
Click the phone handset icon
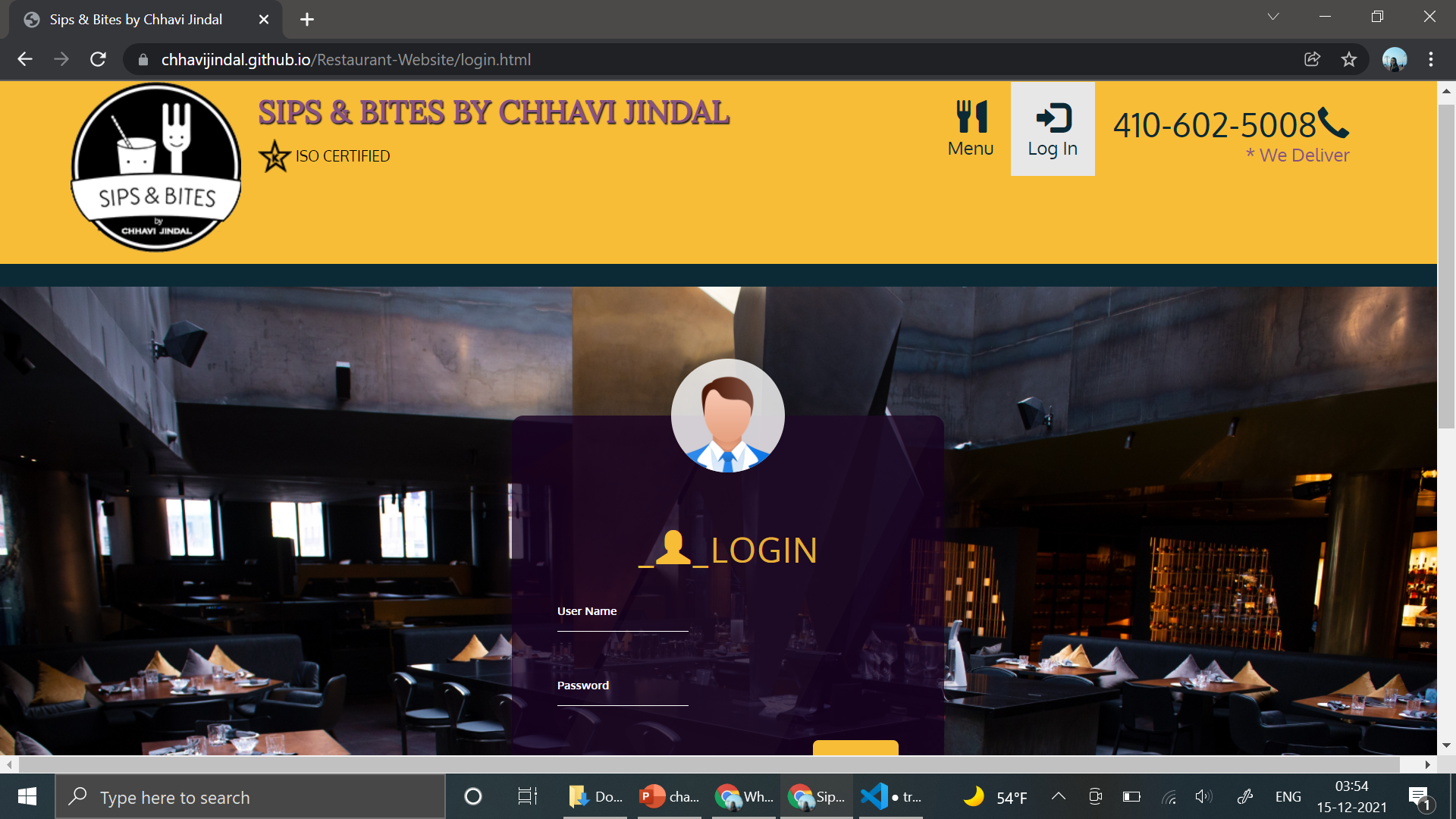pos(1333,123)
